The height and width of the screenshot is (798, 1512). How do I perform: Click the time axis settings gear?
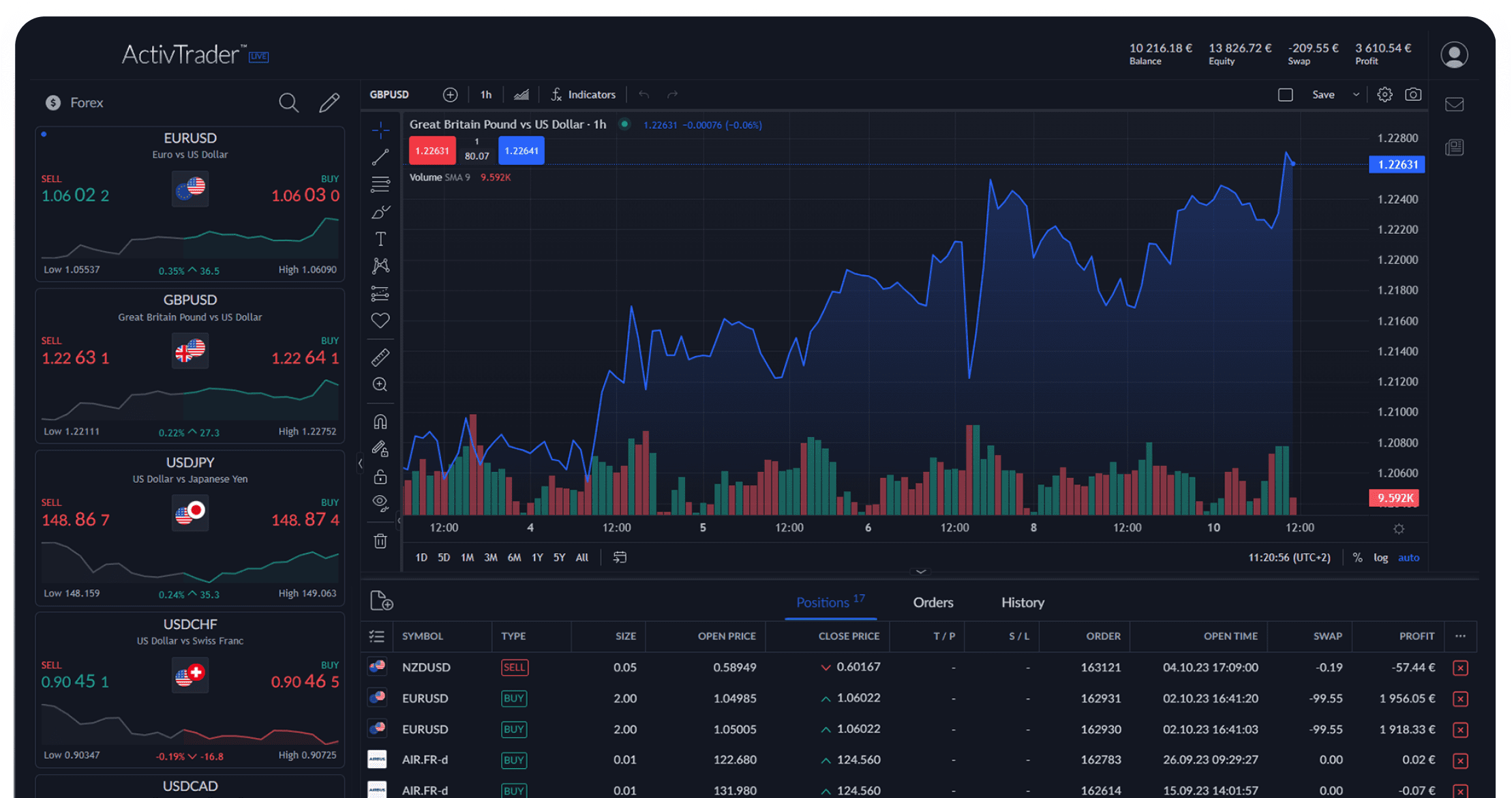pyautogui.click(x=1399, y=529)
